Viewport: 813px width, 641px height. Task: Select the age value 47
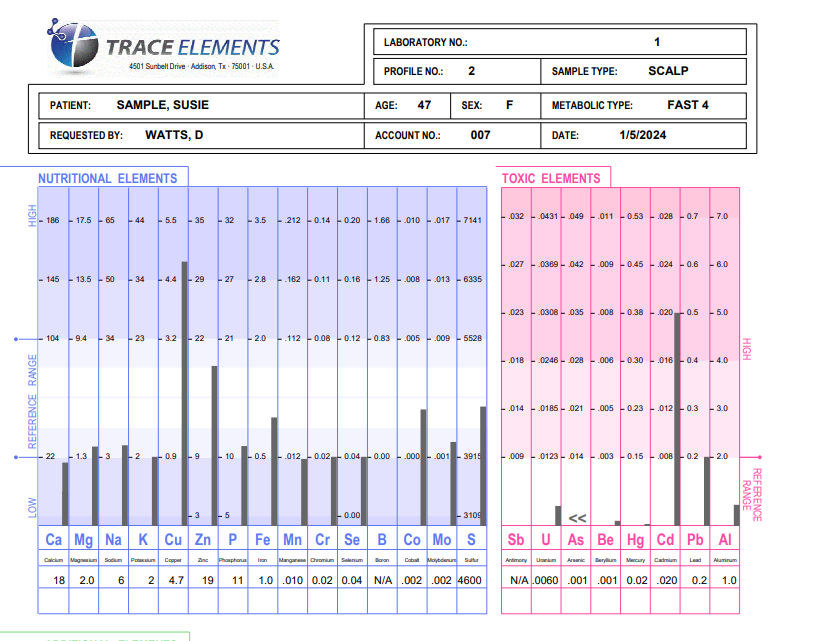click(424, 105)
